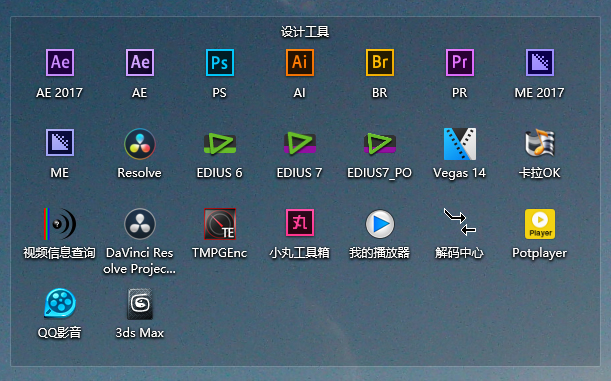Image resolution: width=611 pixels, height=381 pixels.
Task: Open the 小丸工具箱 pink icon
Action: tap(300, 223)
